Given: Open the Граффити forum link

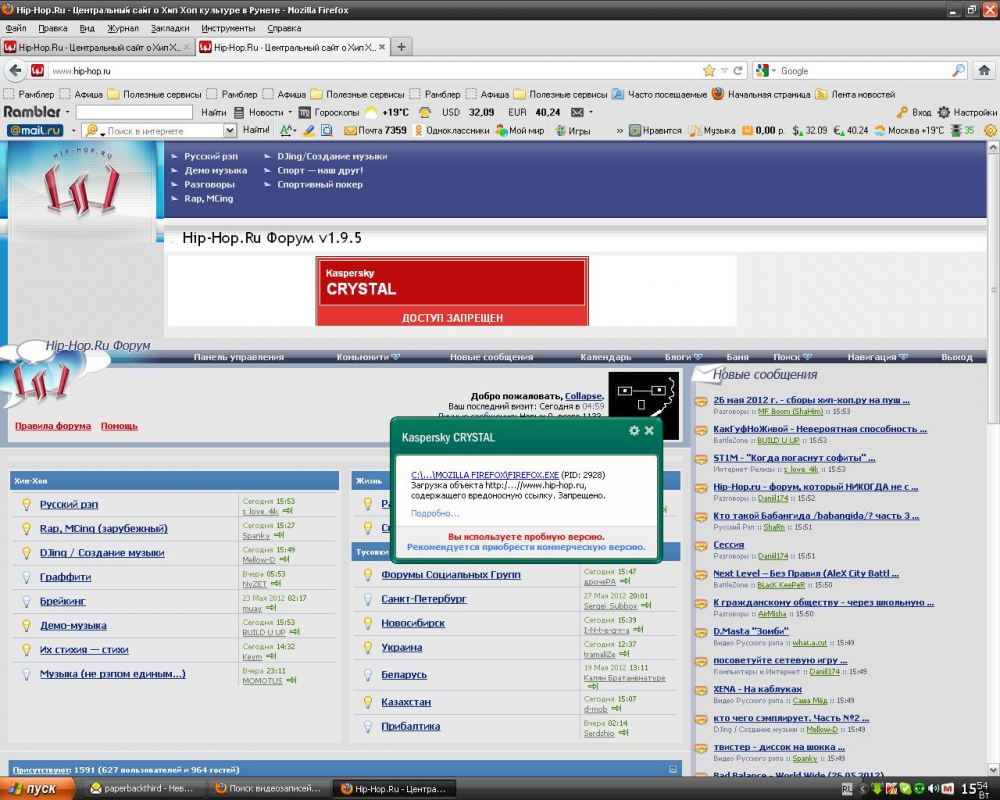Looking at the screenshot, I should pyautogui.click(x=65, y=577).
